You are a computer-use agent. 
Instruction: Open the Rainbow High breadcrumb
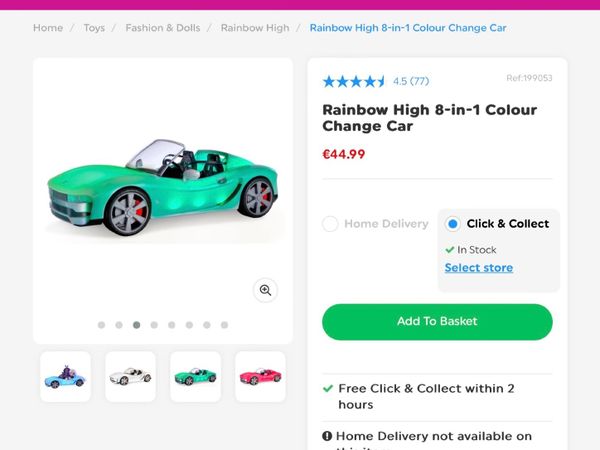(x=255, y=28)
